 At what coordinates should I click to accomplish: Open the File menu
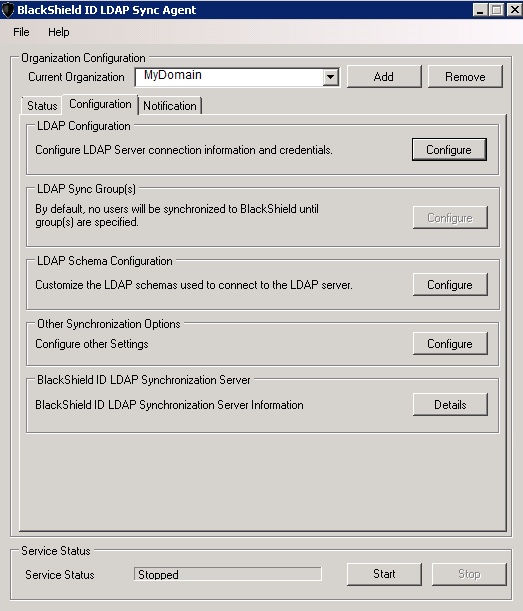pyautogui.click(x=21, y=32)
